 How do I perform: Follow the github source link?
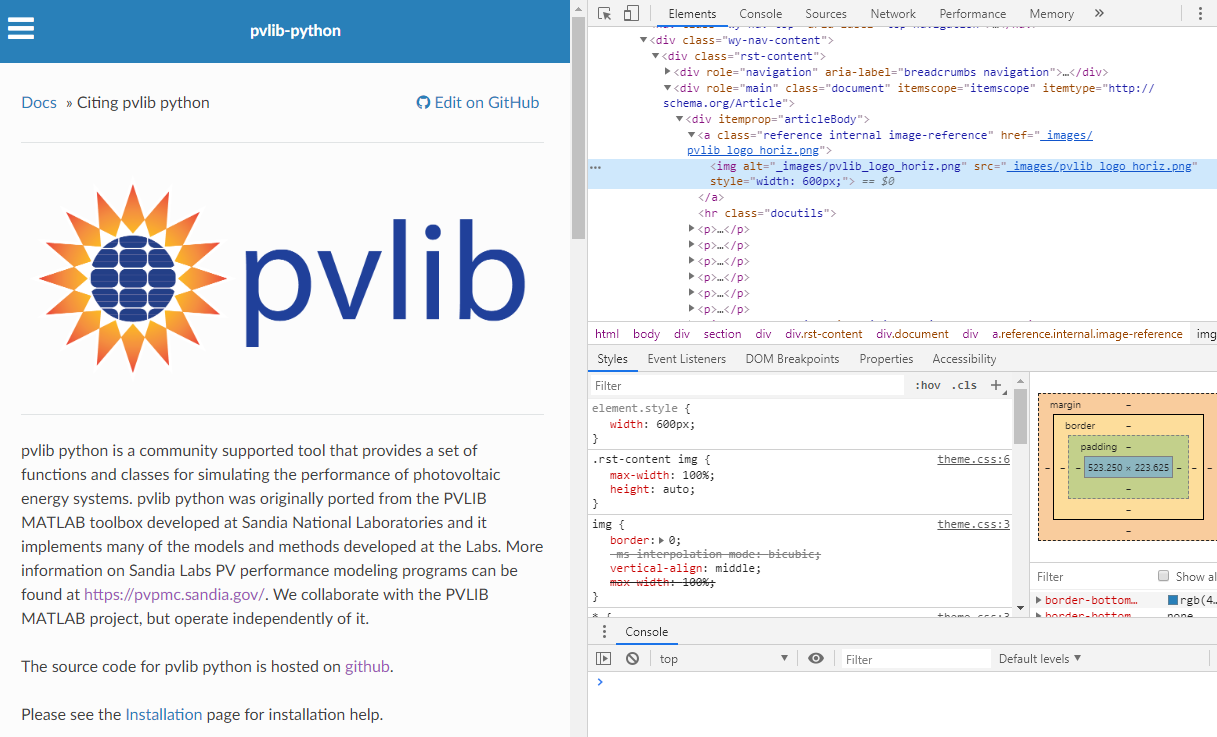coord(367,666)
